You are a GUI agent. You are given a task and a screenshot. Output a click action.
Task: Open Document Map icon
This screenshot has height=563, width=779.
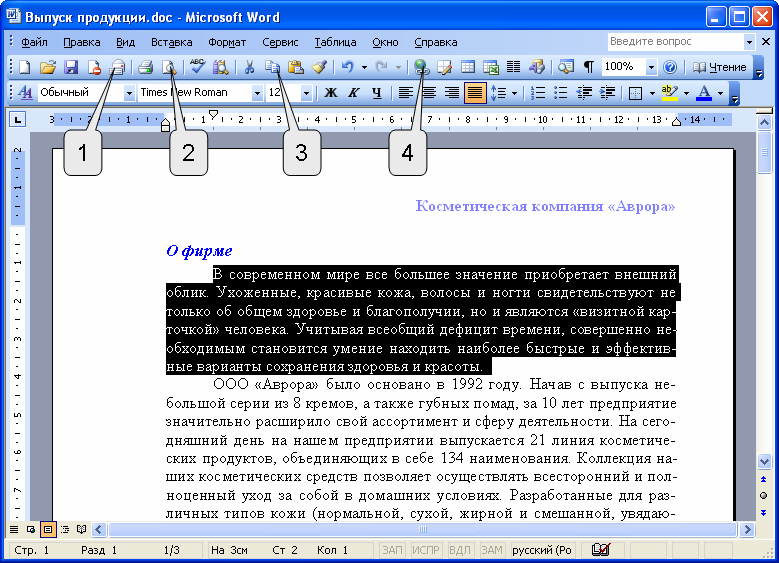tap(565, 67)
